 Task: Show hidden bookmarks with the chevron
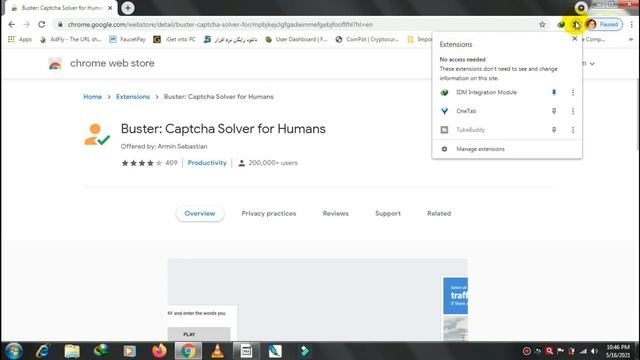631,39
